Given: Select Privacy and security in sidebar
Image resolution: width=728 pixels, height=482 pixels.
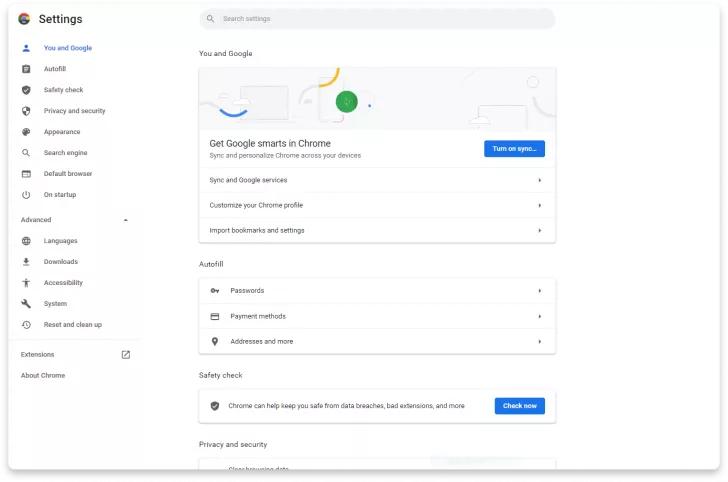Looking at the screenshot, I should [74, 111].
